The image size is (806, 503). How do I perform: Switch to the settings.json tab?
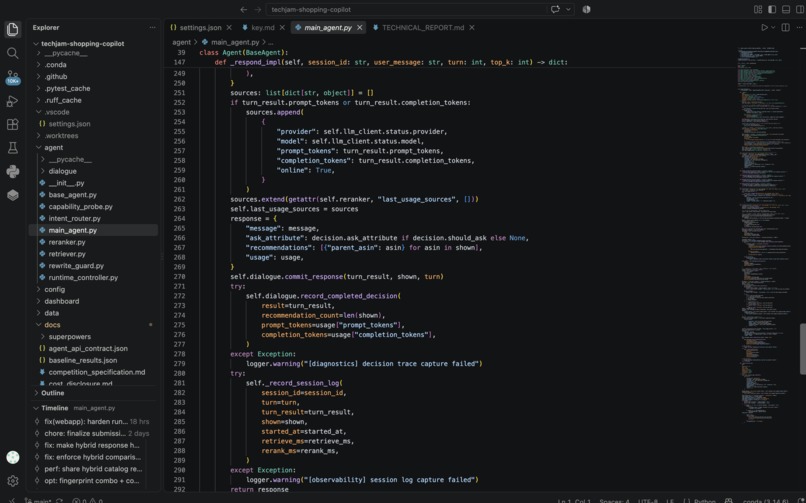click(201, 28)
